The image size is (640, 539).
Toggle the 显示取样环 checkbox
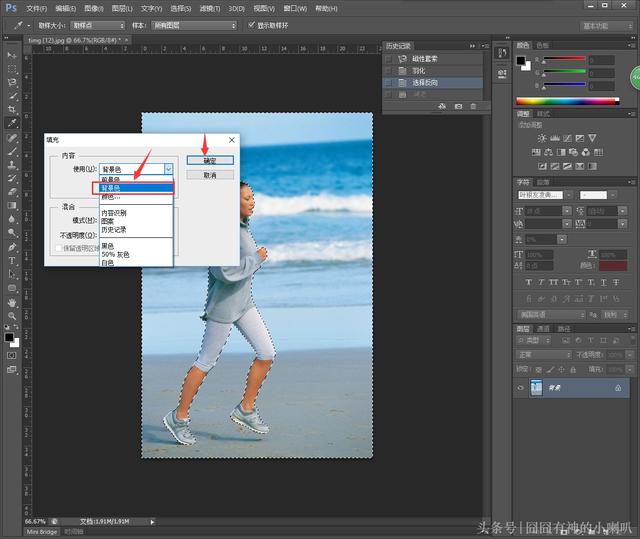click(252, 24)
